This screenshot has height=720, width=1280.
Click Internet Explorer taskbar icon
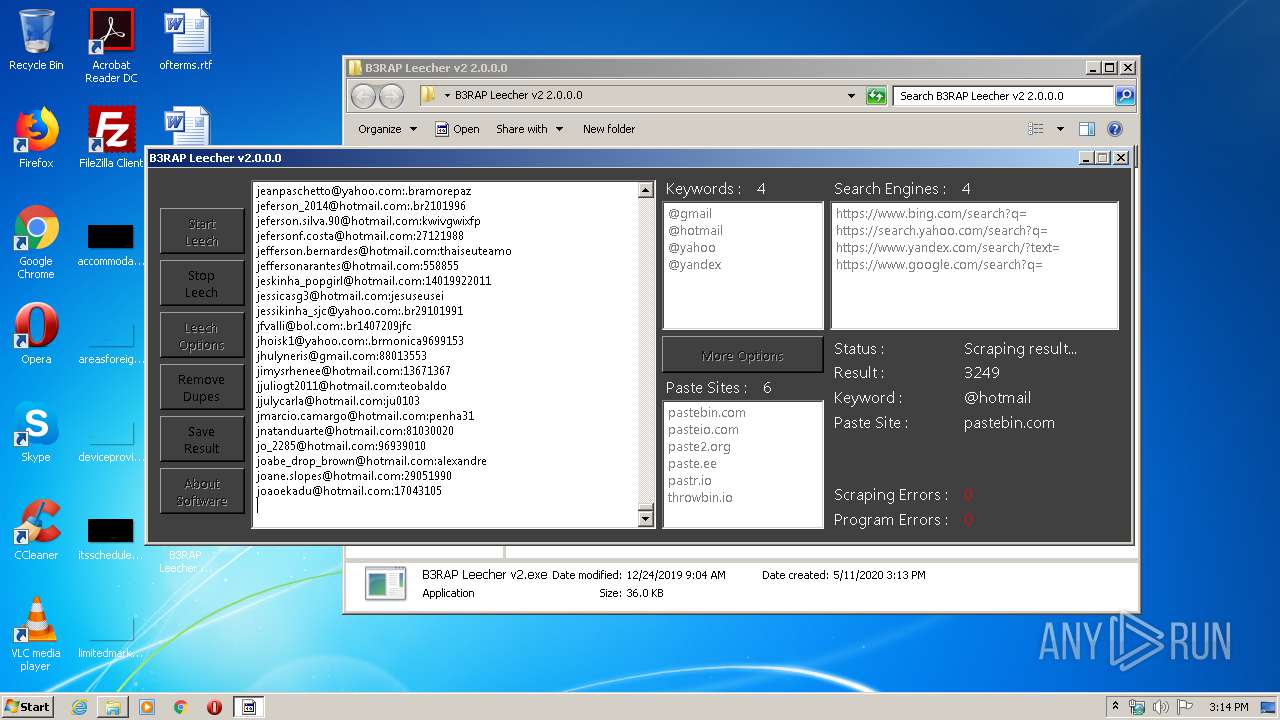click(79, 707)
